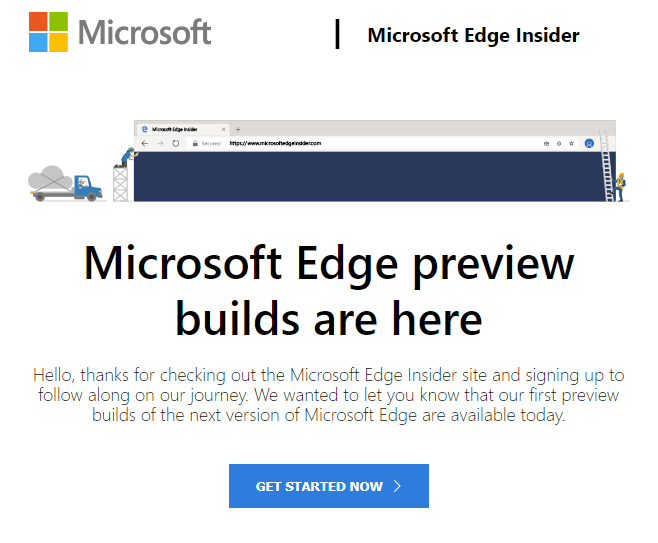Close the Microsoft Edge Insider tab
Image resolution: width=658 pixels, height=543 pixels.
click(223, 129)
